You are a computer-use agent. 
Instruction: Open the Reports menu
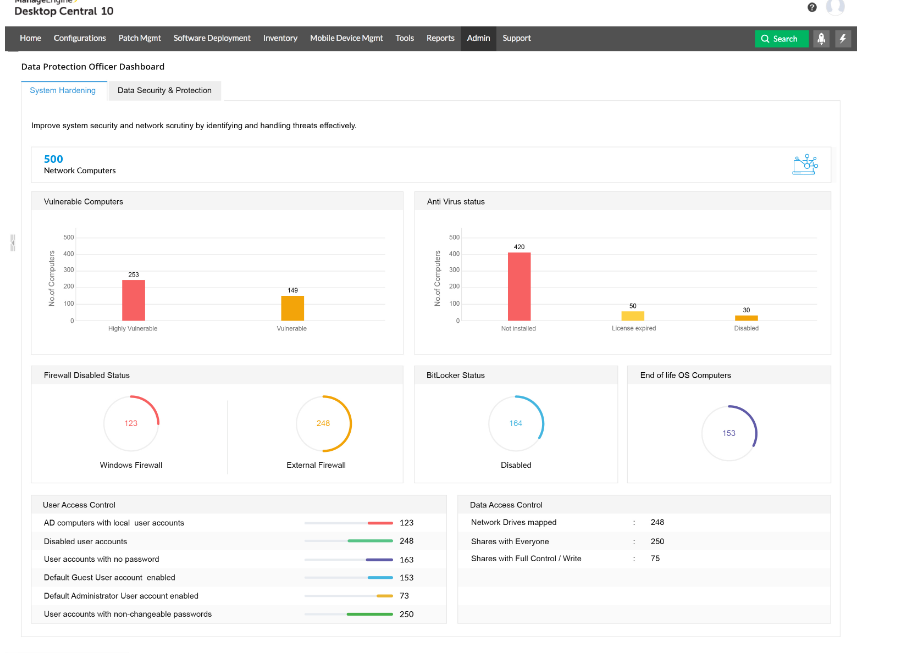[440, 38]
